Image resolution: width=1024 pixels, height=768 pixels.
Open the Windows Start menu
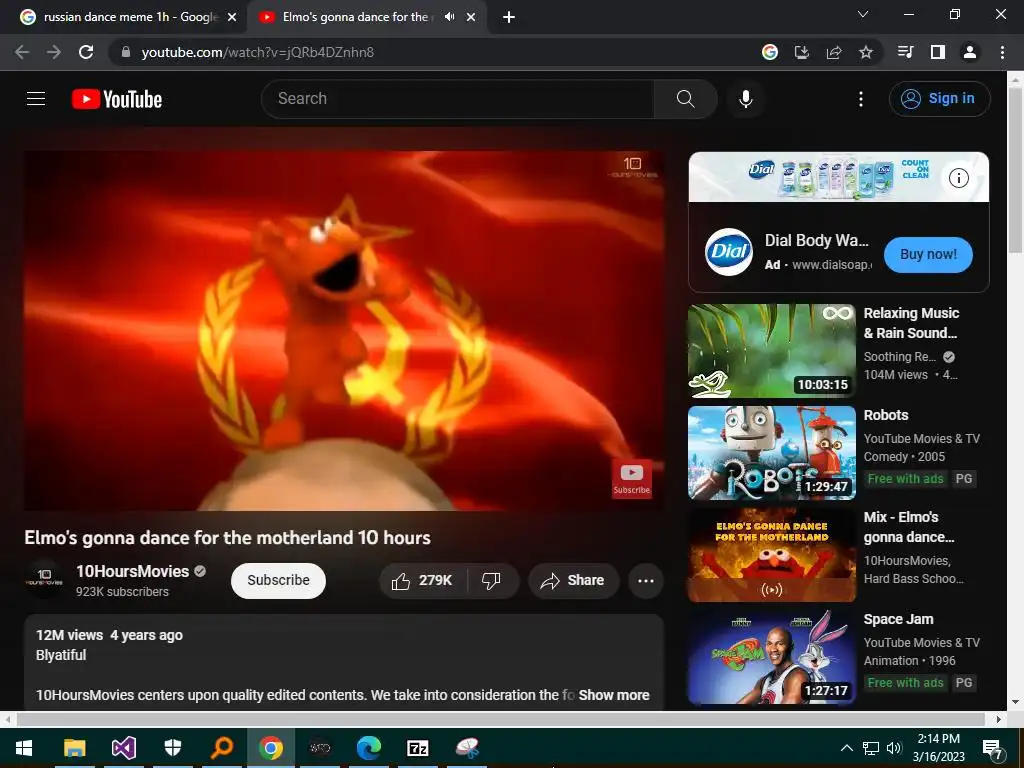click(x=24, y=748)
